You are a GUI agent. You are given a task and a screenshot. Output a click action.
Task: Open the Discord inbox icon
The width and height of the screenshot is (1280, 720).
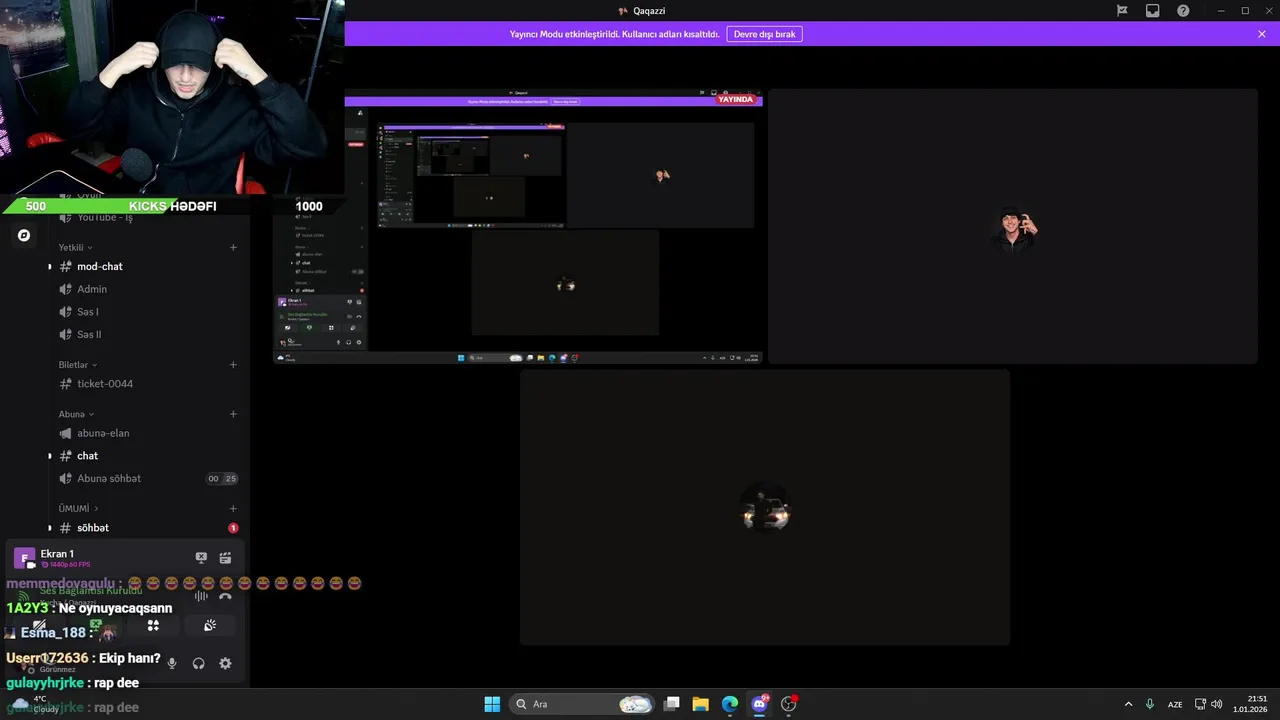(x=1153, y=11)
